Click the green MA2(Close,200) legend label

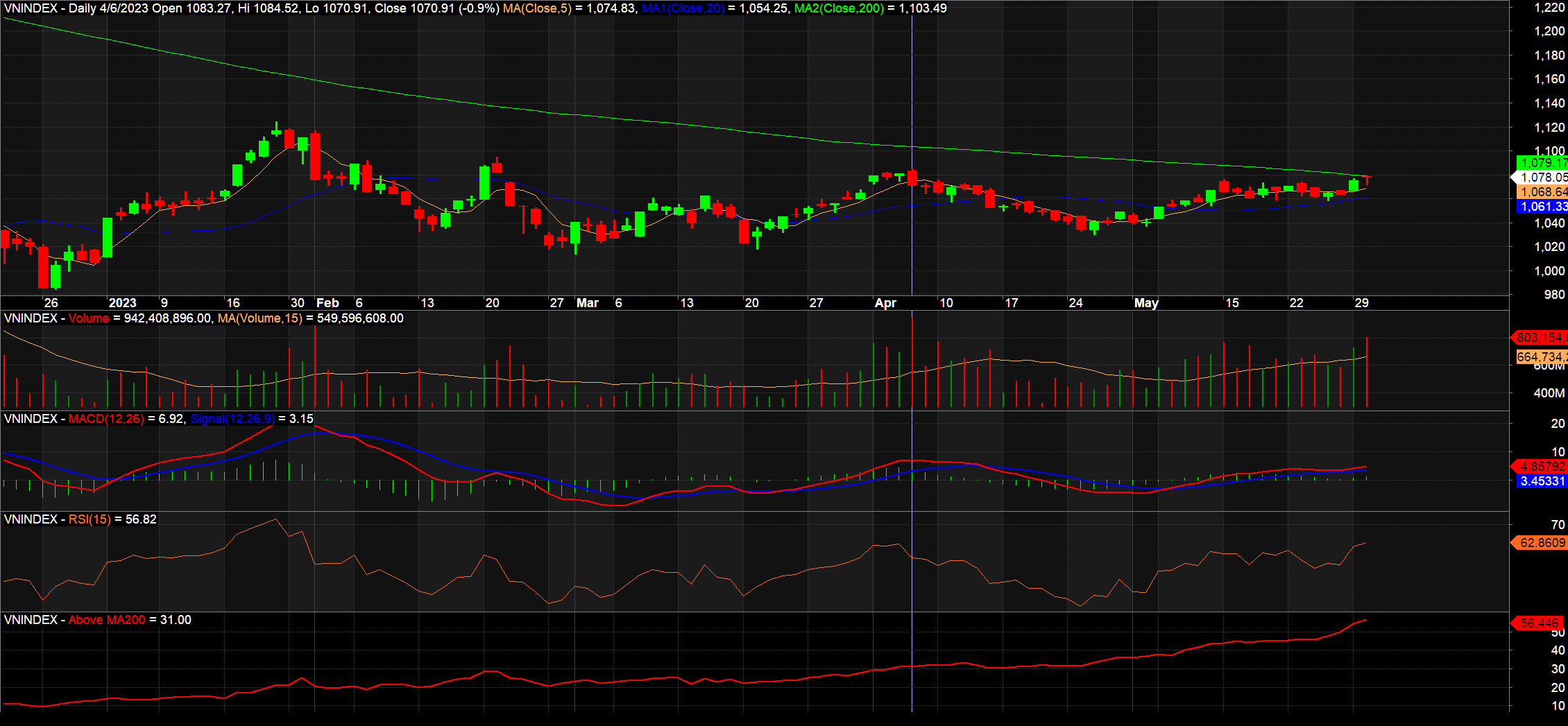pos(839,8)
